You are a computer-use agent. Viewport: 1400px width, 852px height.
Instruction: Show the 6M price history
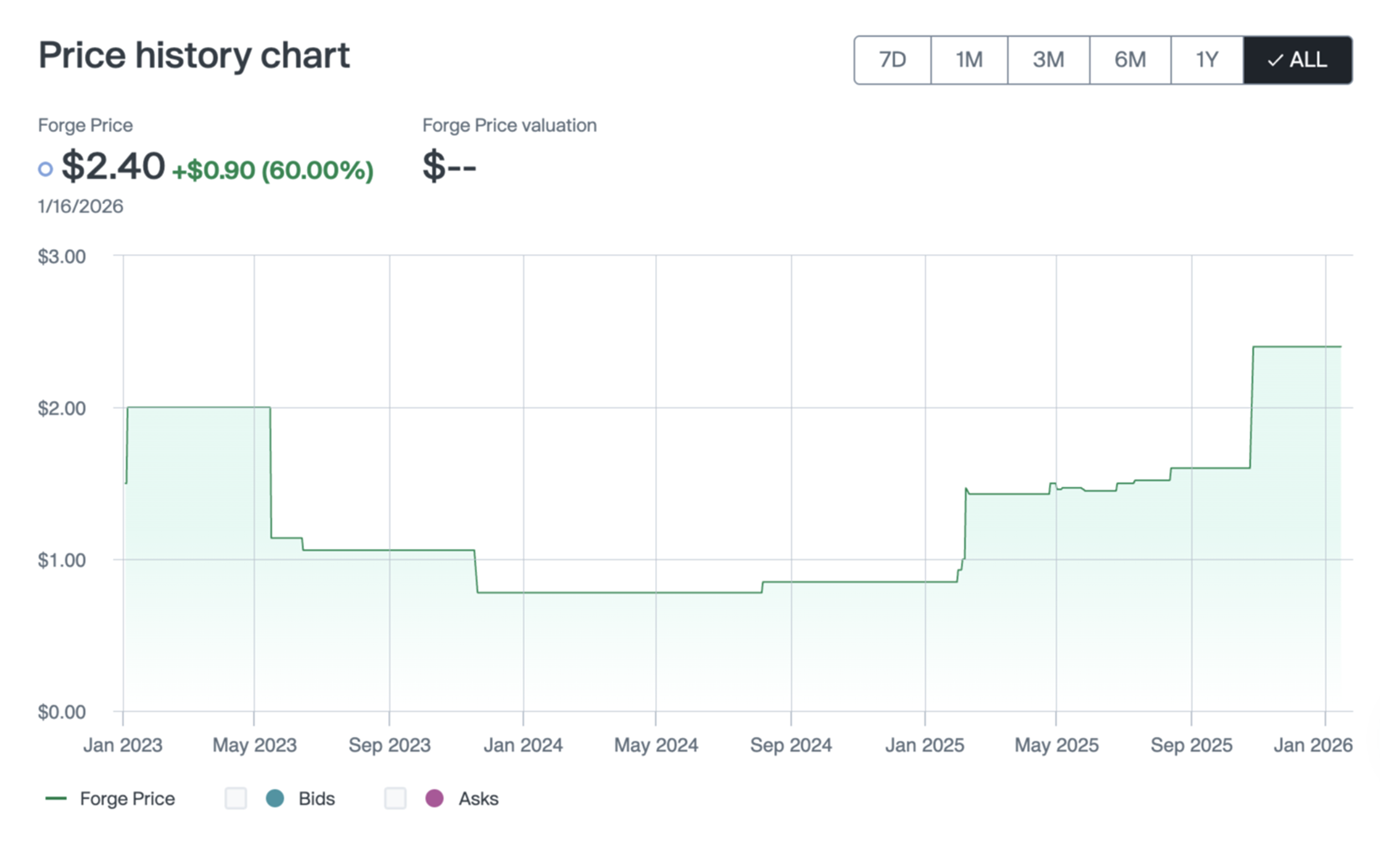(1129, 60)
